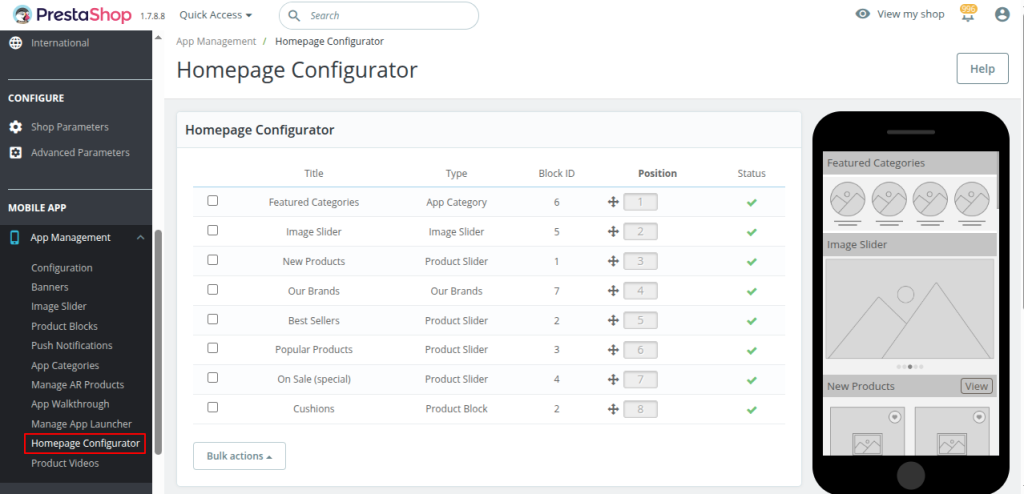Click the sidebar vertical scrollbar

click(158, 342)
